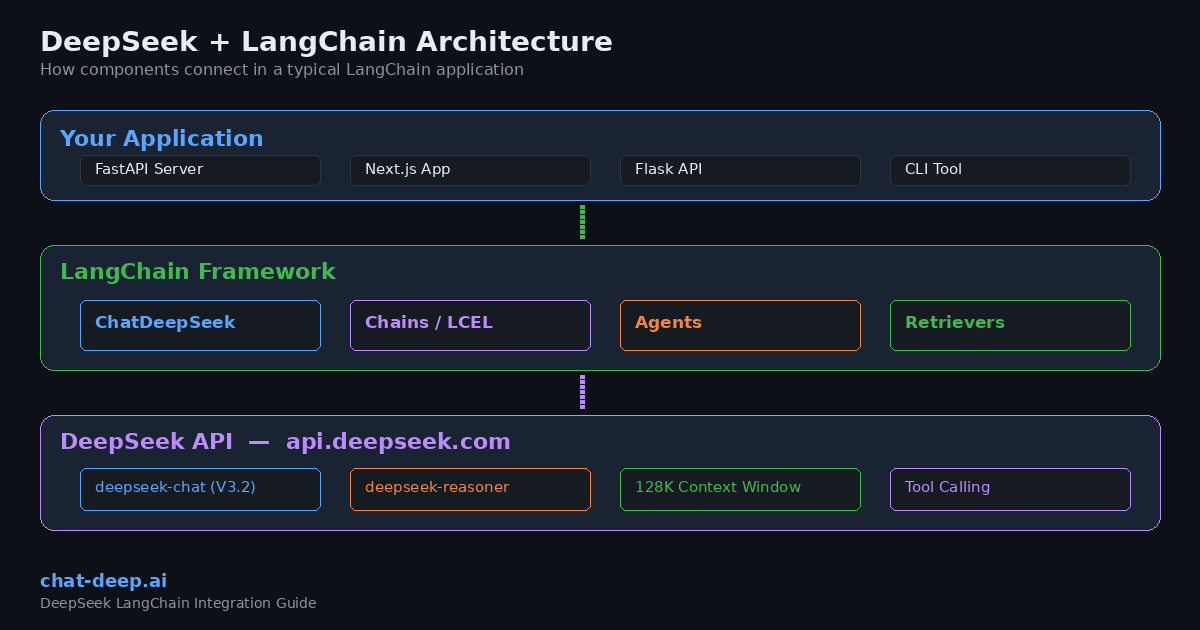1200x630 pixels.
Task: Click the DeepSeek LangChain Integration Guide caption
Action: coord(178,603)
